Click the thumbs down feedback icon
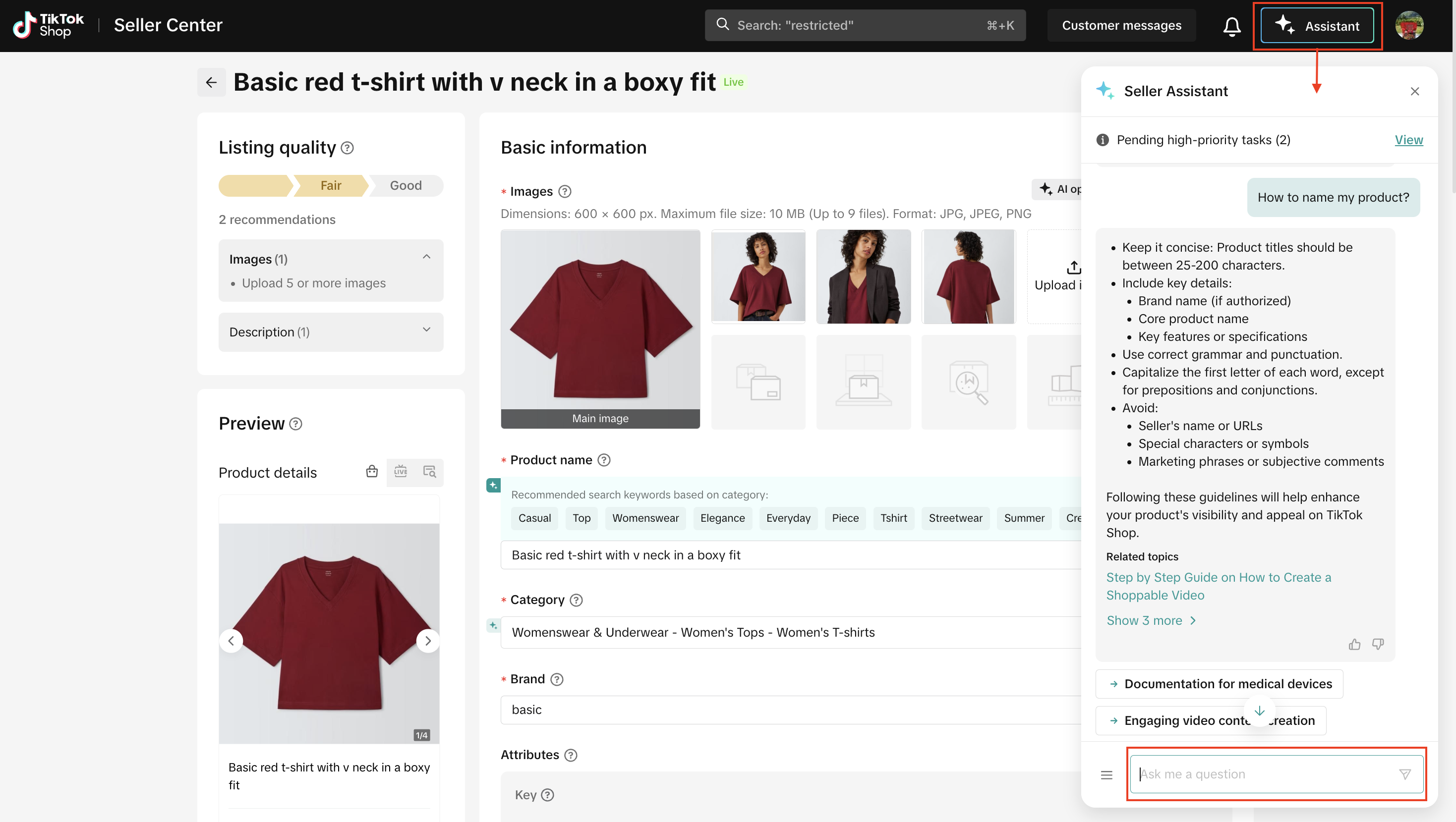The width and height of the screenshot is (1456, 822). click(x=1378, y=644)
